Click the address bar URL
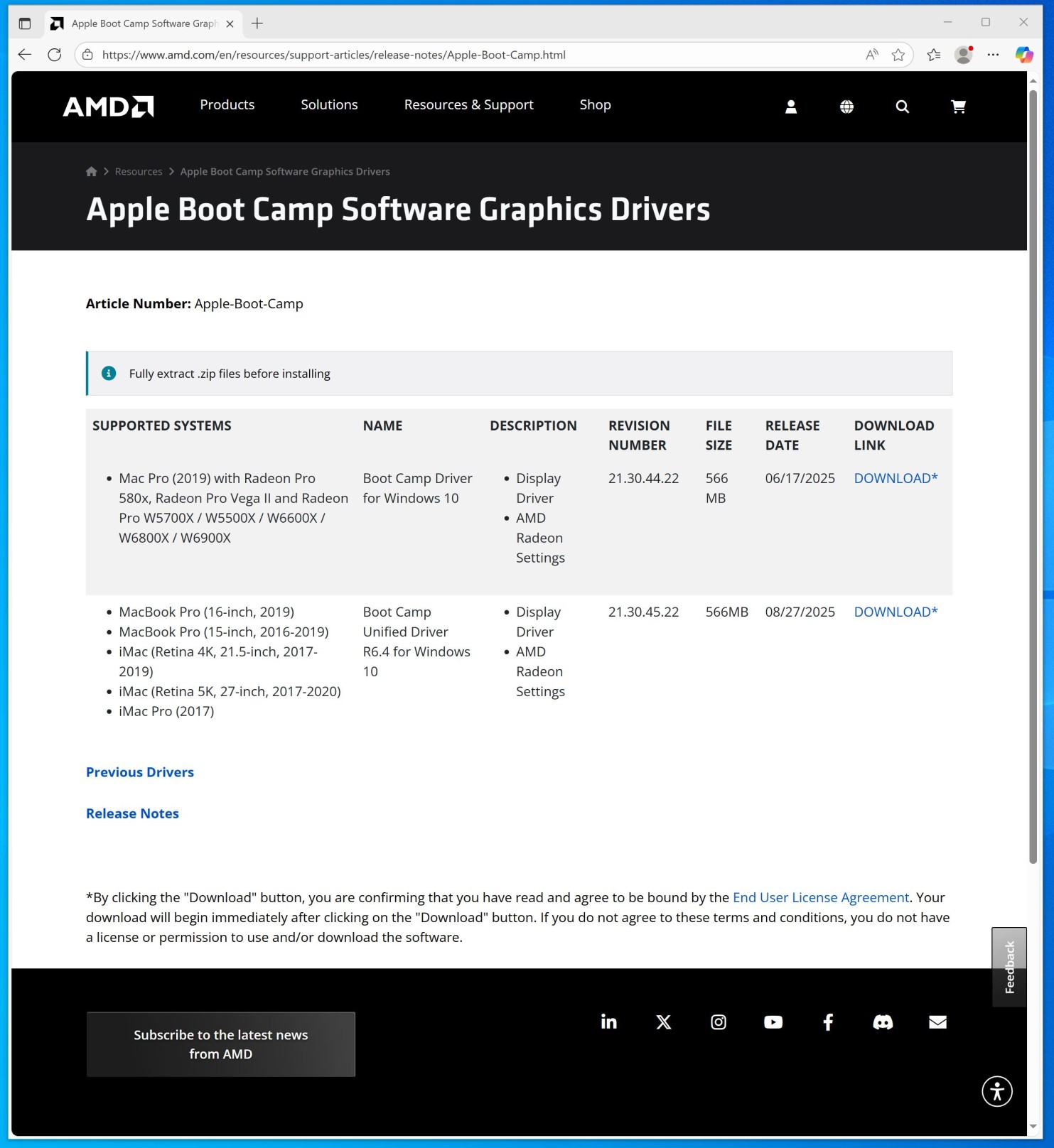 [x=334, y=55]
